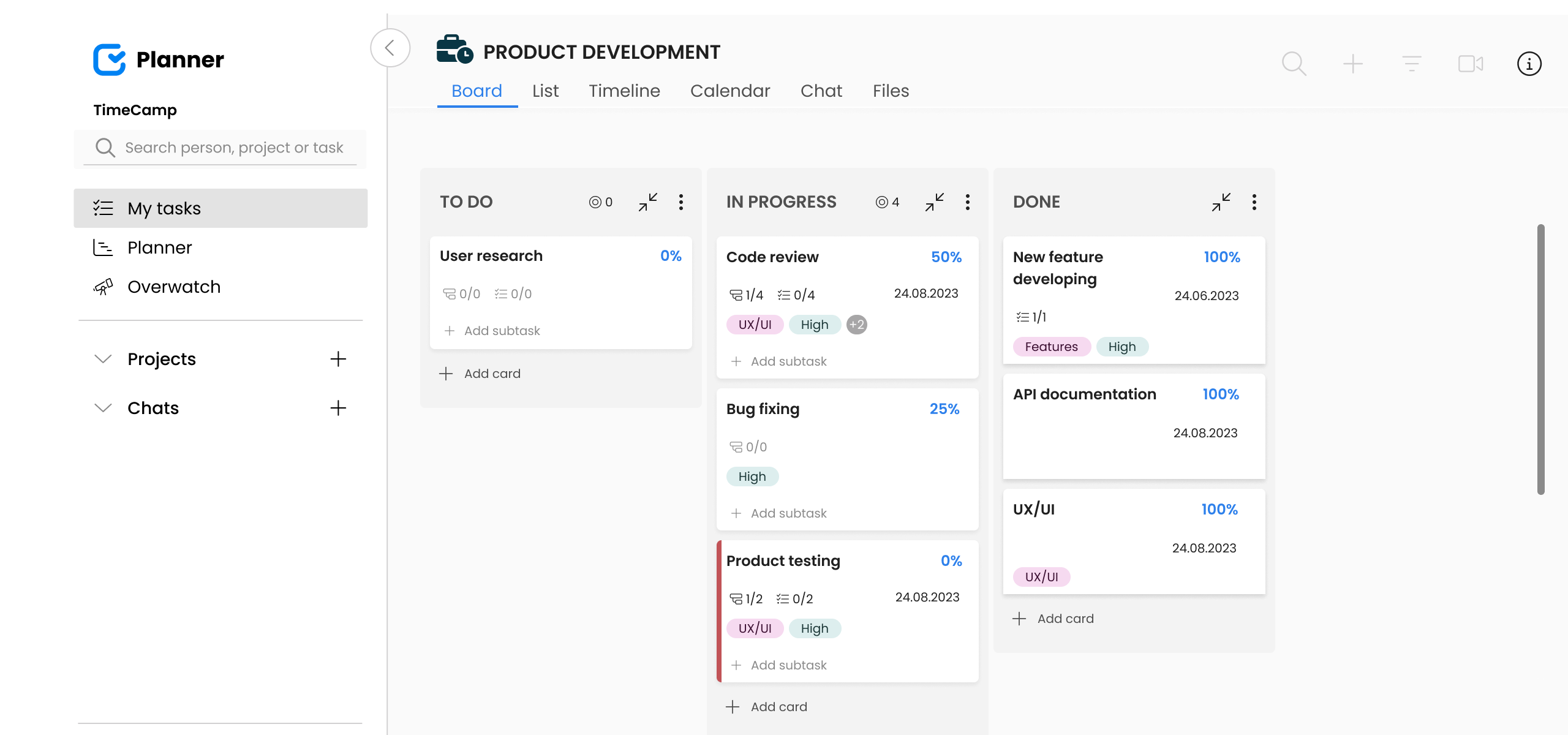Switch to the Timeline tab
The height and width of the screenshot is (735, 1568).
[x=624, y=91]
